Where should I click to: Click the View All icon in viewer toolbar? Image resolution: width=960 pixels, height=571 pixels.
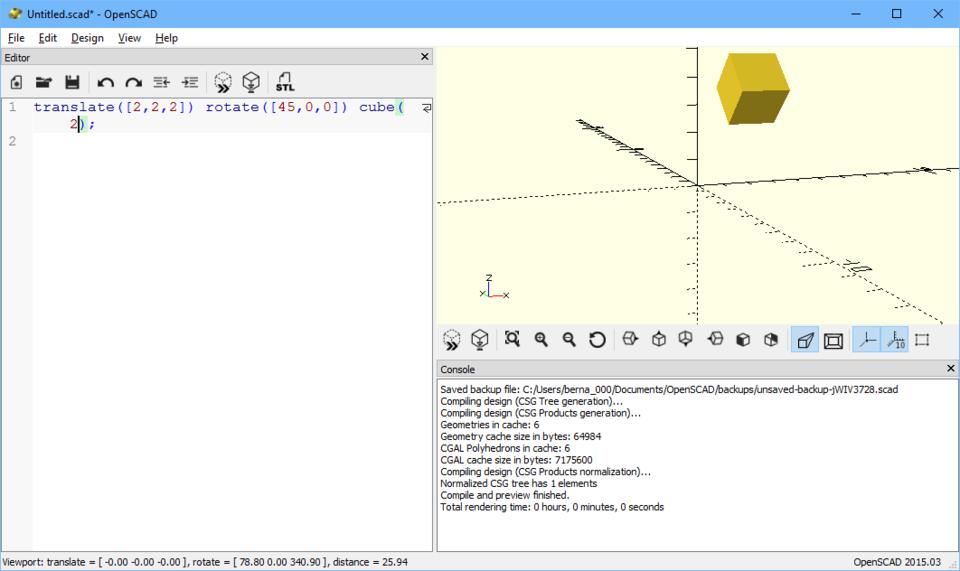tap(512, 340)
